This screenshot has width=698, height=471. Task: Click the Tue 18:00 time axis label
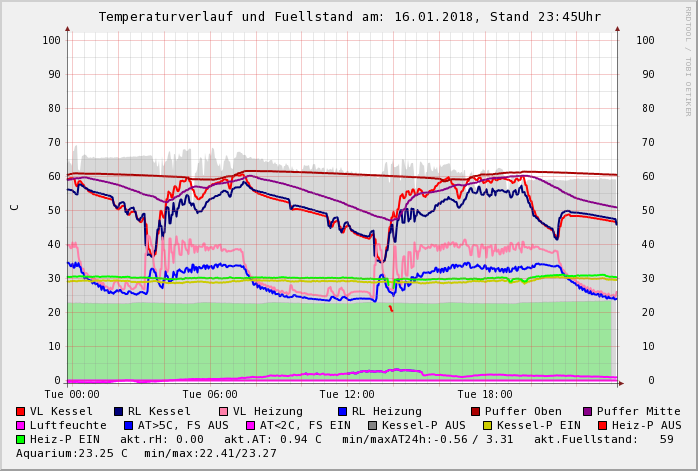click(x=485, y=395)
